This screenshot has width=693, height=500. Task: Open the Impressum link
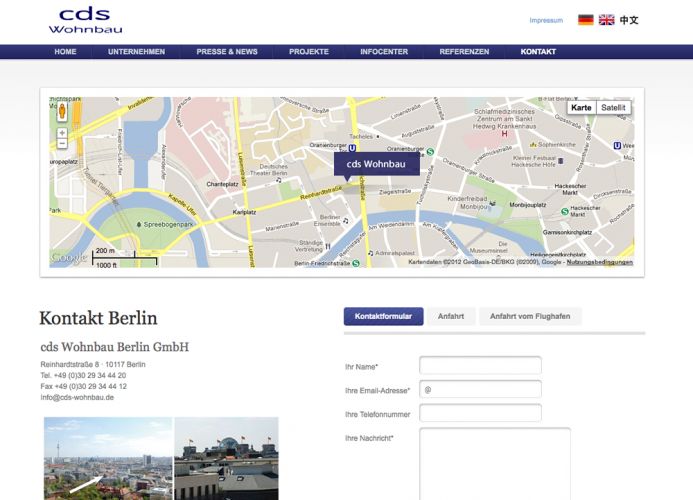click(x=546, y=20)
